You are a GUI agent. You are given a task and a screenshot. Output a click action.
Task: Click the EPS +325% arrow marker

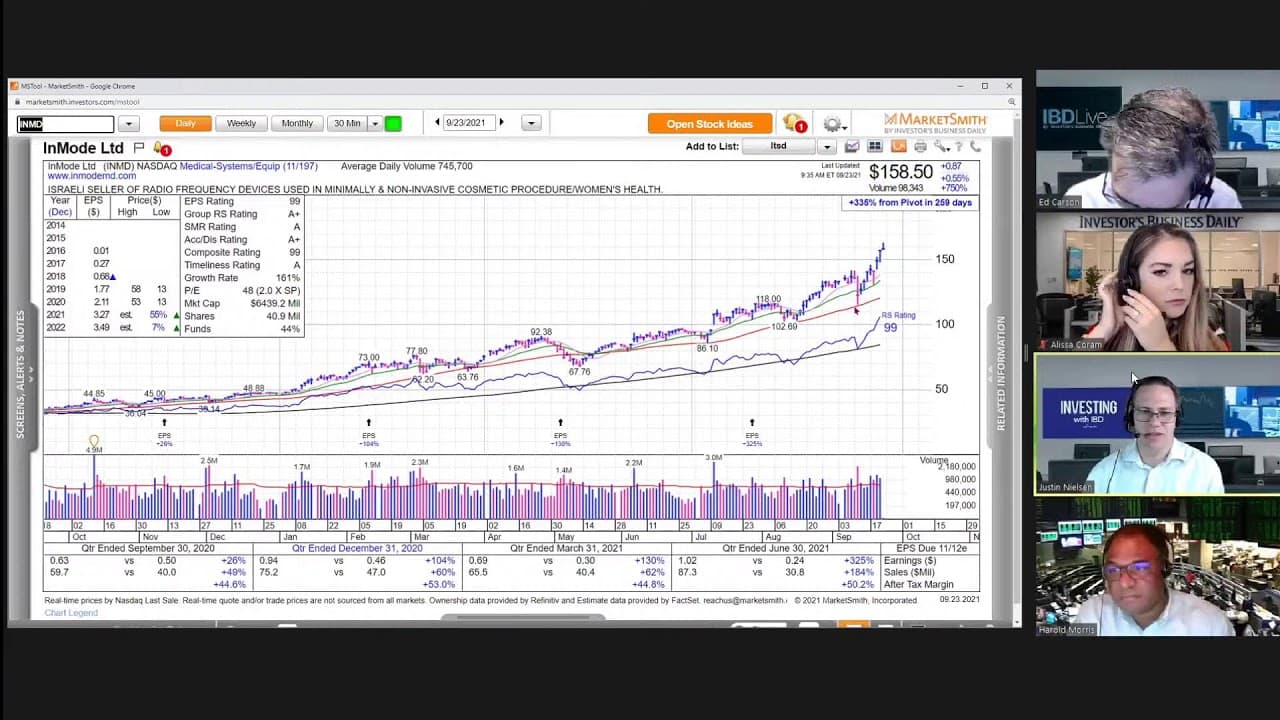(x=752, y=423)
